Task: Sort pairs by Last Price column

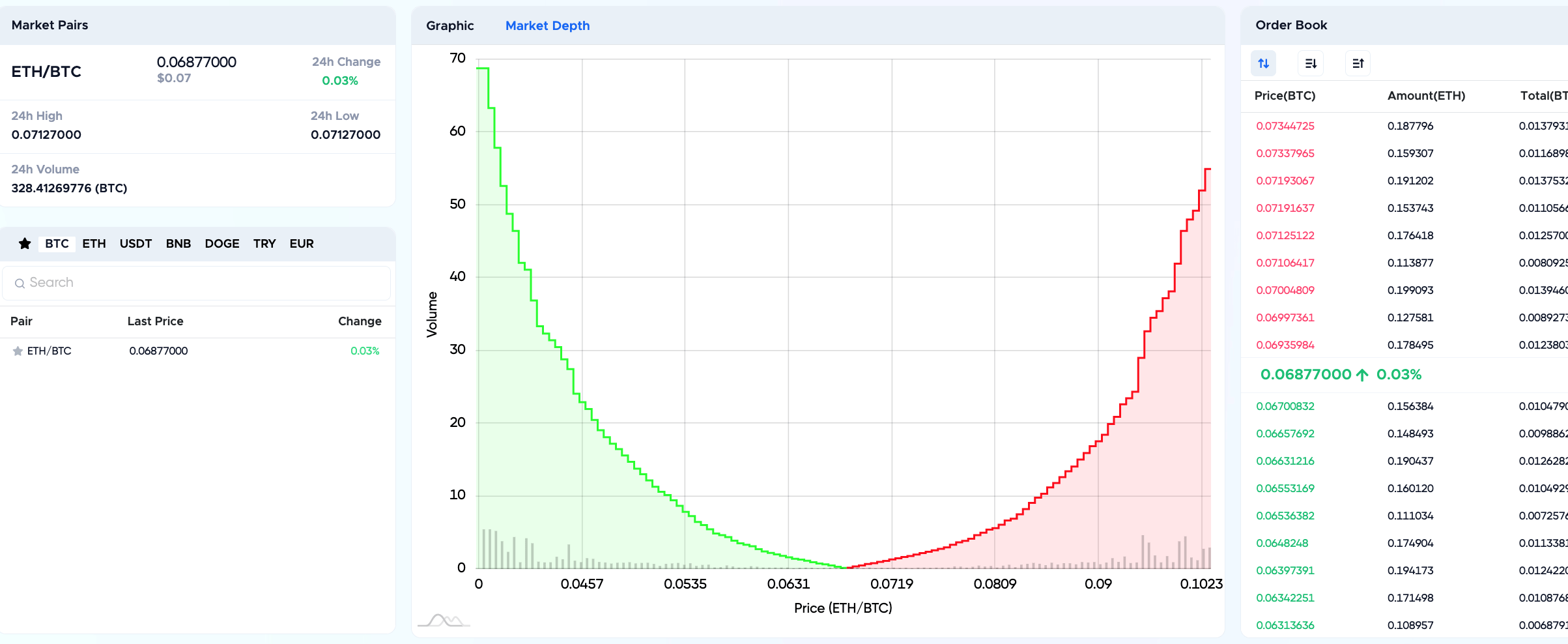Action: (155, 321)
